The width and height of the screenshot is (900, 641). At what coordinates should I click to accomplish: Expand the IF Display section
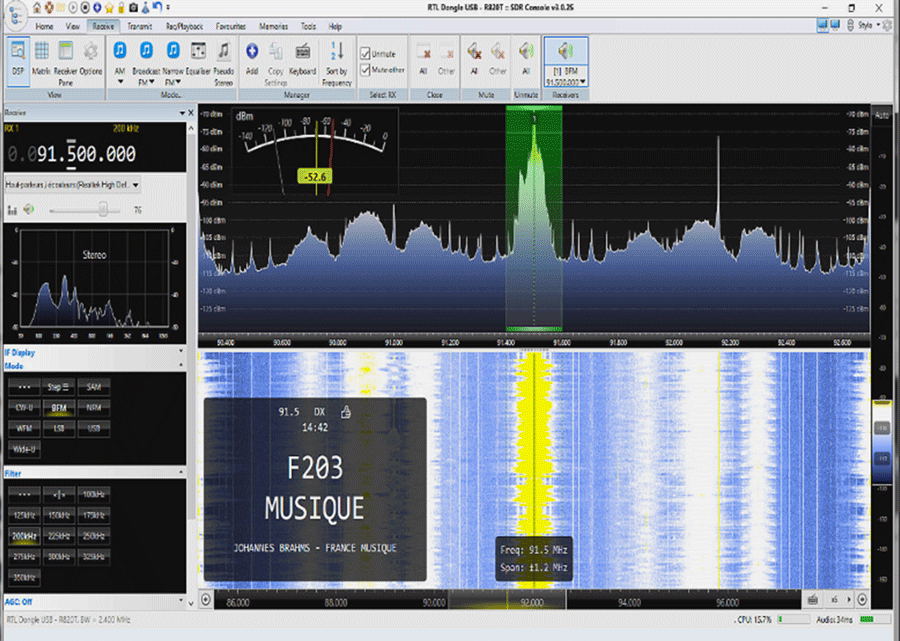tap(181, 351)
